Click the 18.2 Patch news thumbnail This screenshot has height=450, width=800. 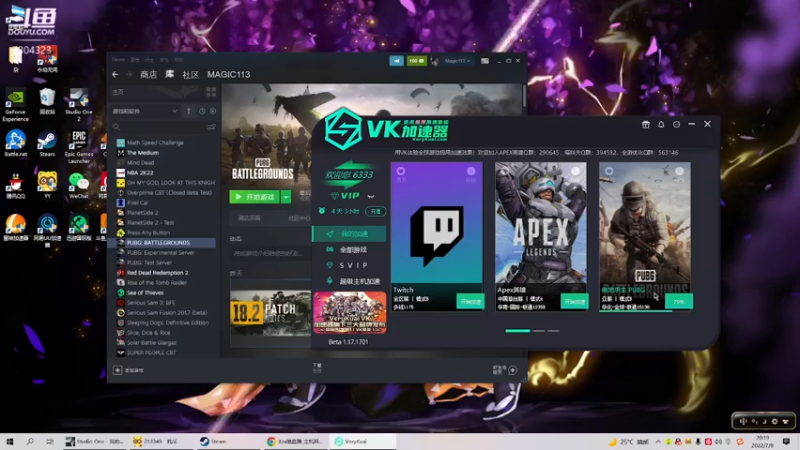pos(270,312)
